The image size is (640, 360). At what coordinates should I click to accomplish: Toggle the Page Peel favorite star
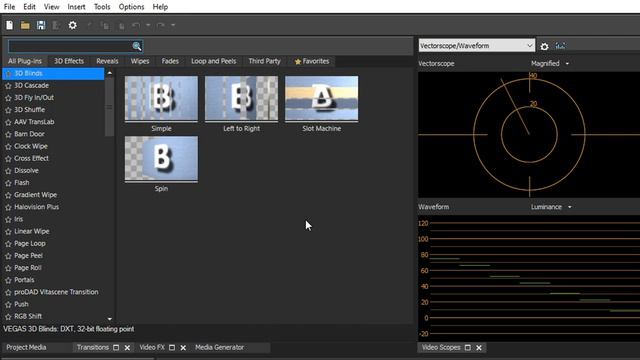click(8, 256)
